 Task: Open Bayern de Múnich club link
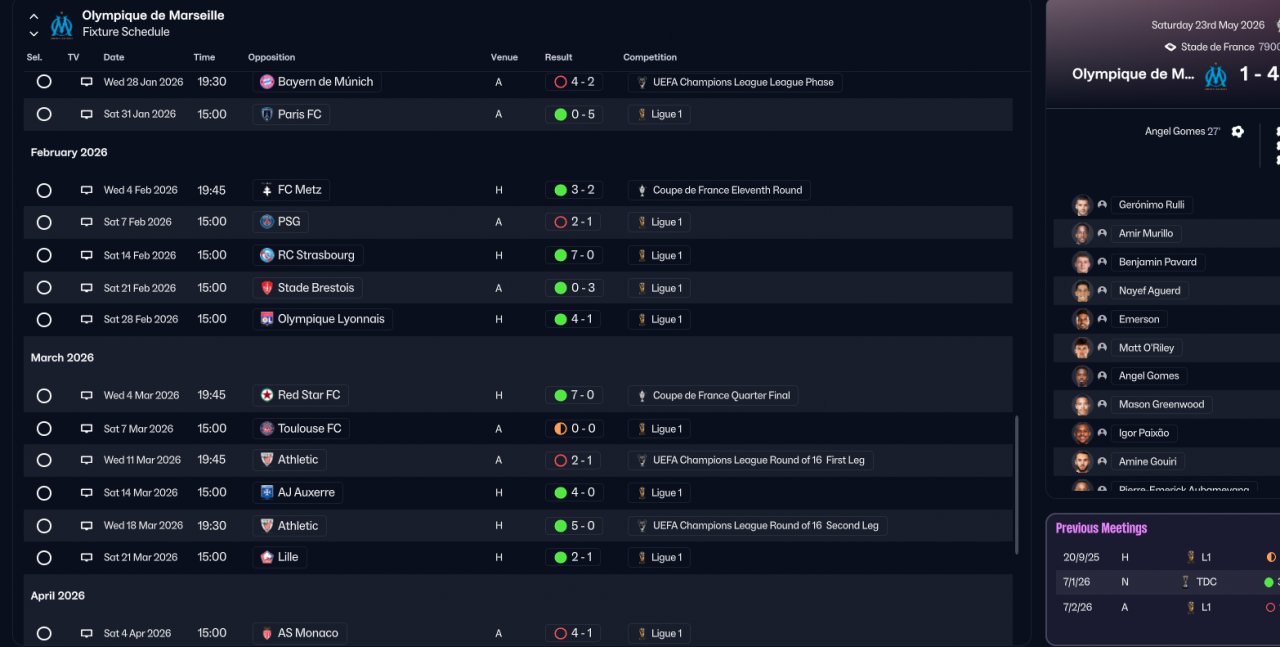317,82
